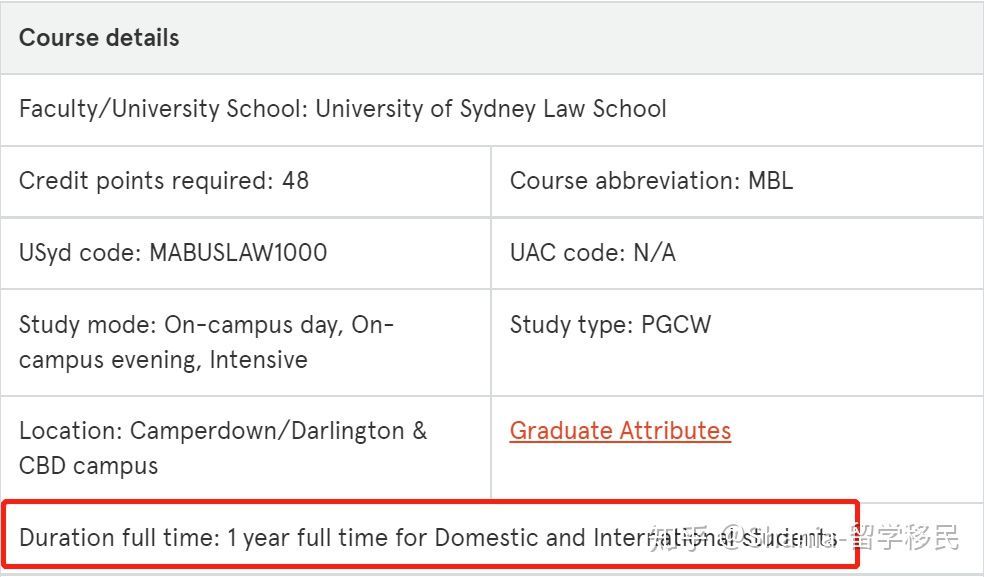Click the MBL abbreviation value
Viewport: 984px width, 577px height.
pos(771,181)
